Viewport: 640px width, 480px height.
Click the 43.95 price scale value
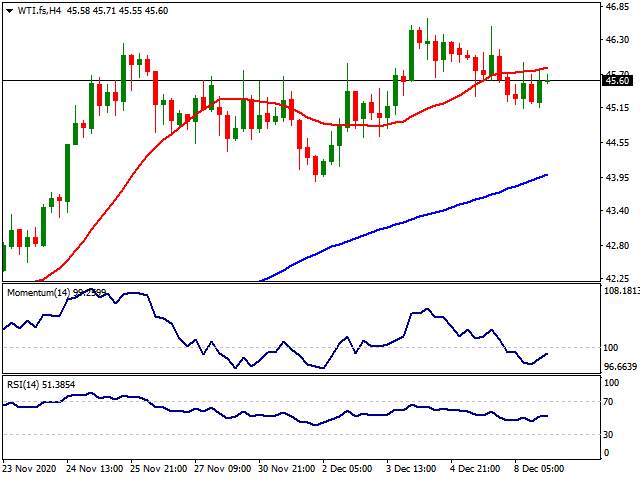coord(617,178)
